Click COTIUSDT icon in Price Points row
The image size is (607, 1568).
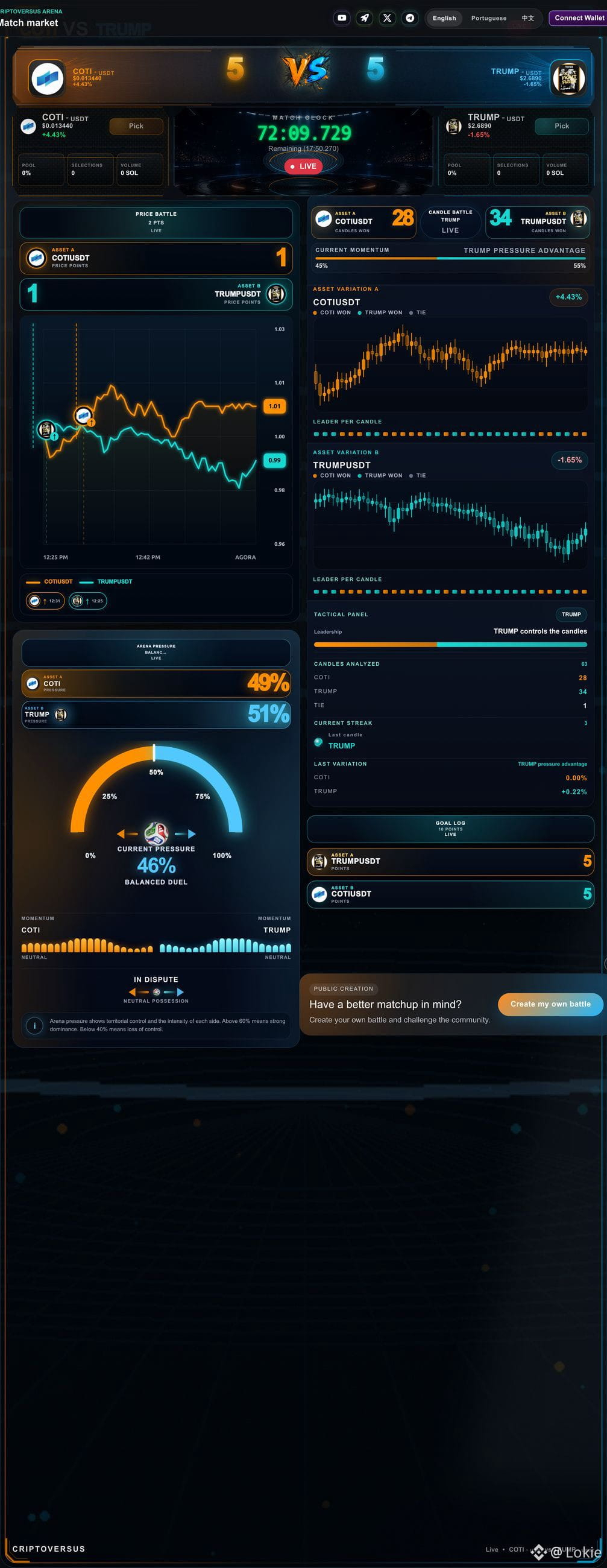[x=36, y=258]
